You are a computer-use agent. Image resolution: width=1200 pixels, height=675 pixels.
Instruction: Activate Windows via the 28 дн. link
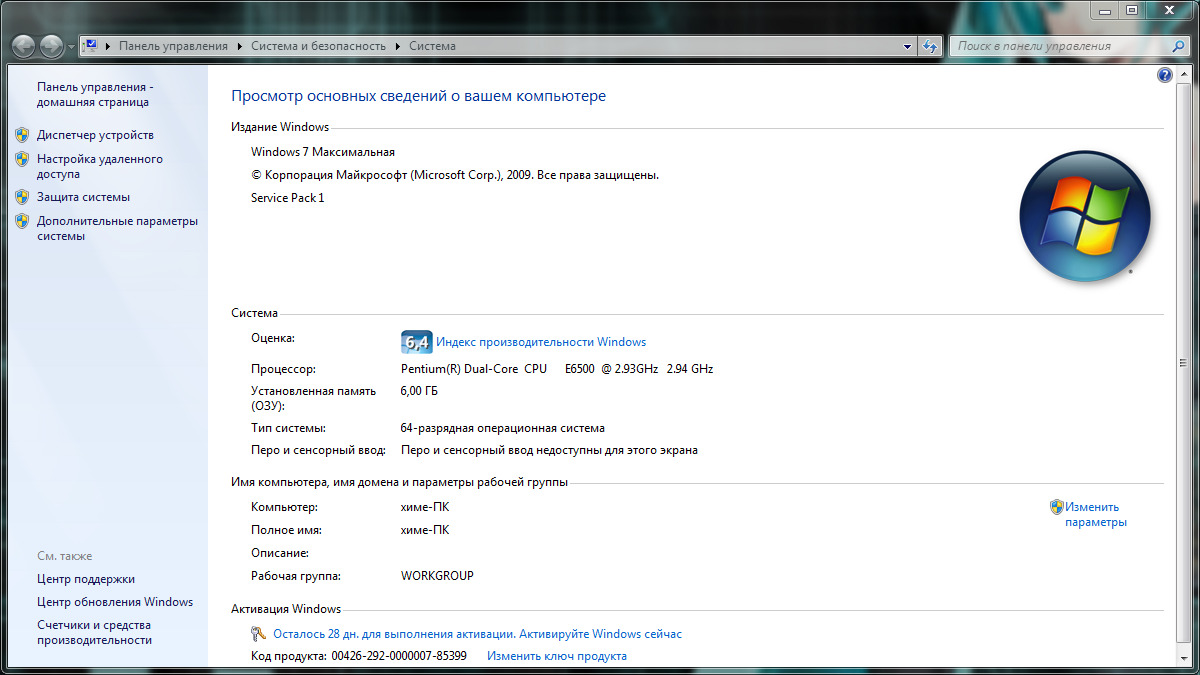click(477, 634)
